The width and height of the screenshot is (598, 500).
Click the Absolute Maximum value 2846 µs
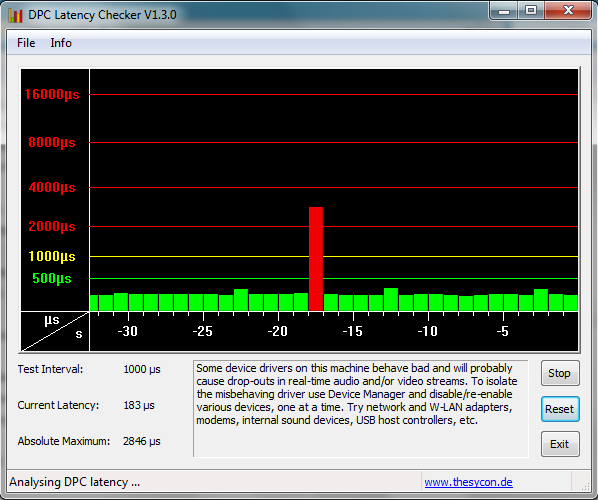(x=141, y=441)
